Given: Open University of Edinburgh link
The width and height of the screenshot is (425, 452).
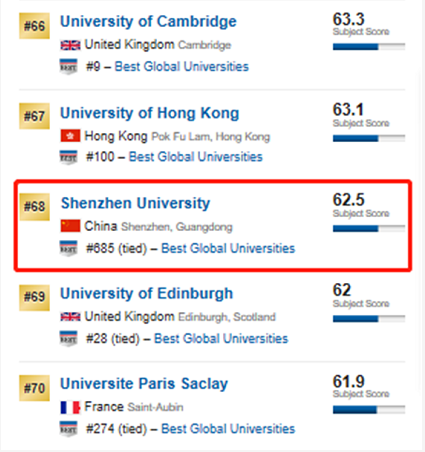Looking at the screenshot, I should pyautogui.click(x=146, y=294).
